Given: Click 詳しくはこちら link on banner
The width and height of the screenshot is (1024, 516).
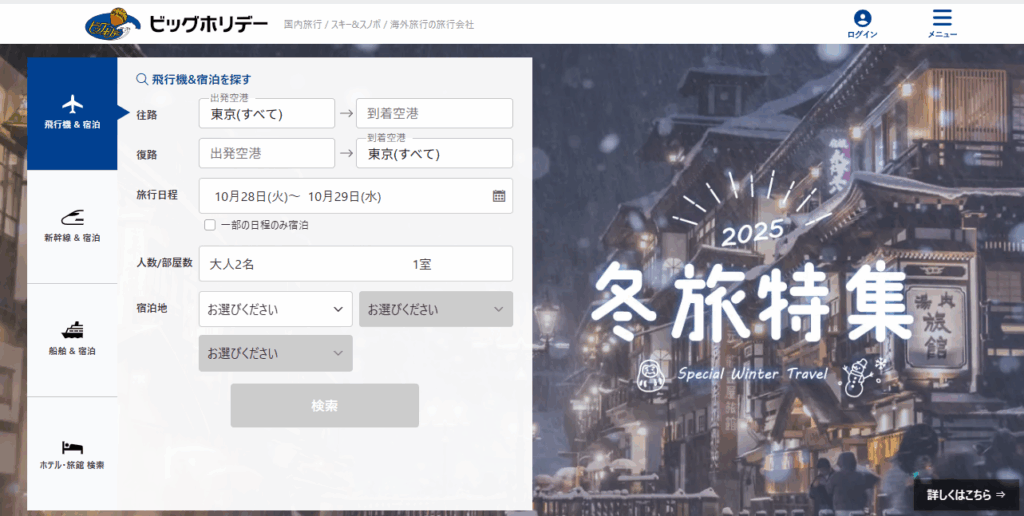Looking at the screenshot, I should click(x=965, y=494).
